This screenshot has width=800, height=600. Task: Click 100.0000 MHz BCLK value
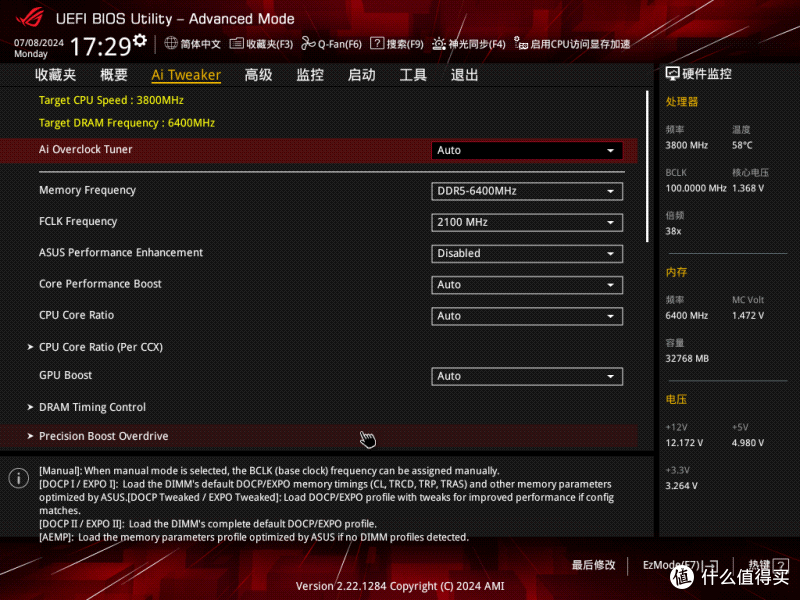(x=696, y=188)
